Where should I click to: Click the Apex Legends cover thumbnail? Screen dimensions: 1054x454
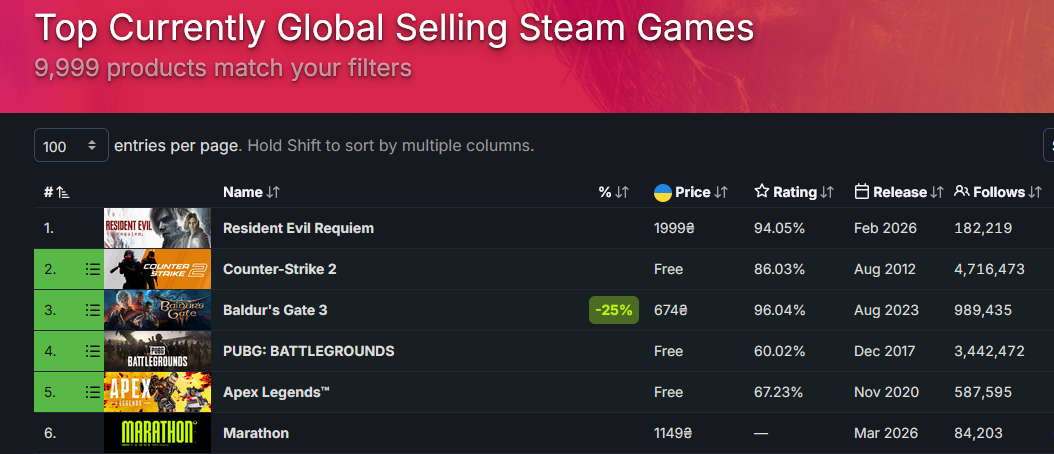pos(157,392)
